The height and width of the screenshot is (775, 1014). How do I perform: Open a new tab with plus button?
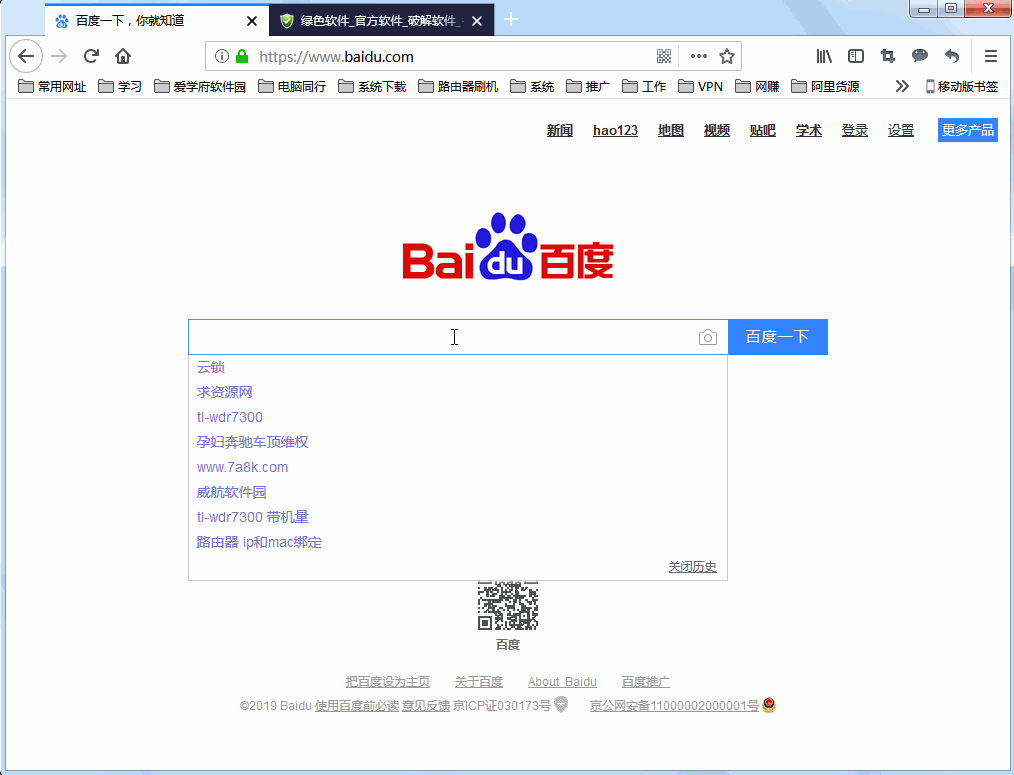point(511,19)
